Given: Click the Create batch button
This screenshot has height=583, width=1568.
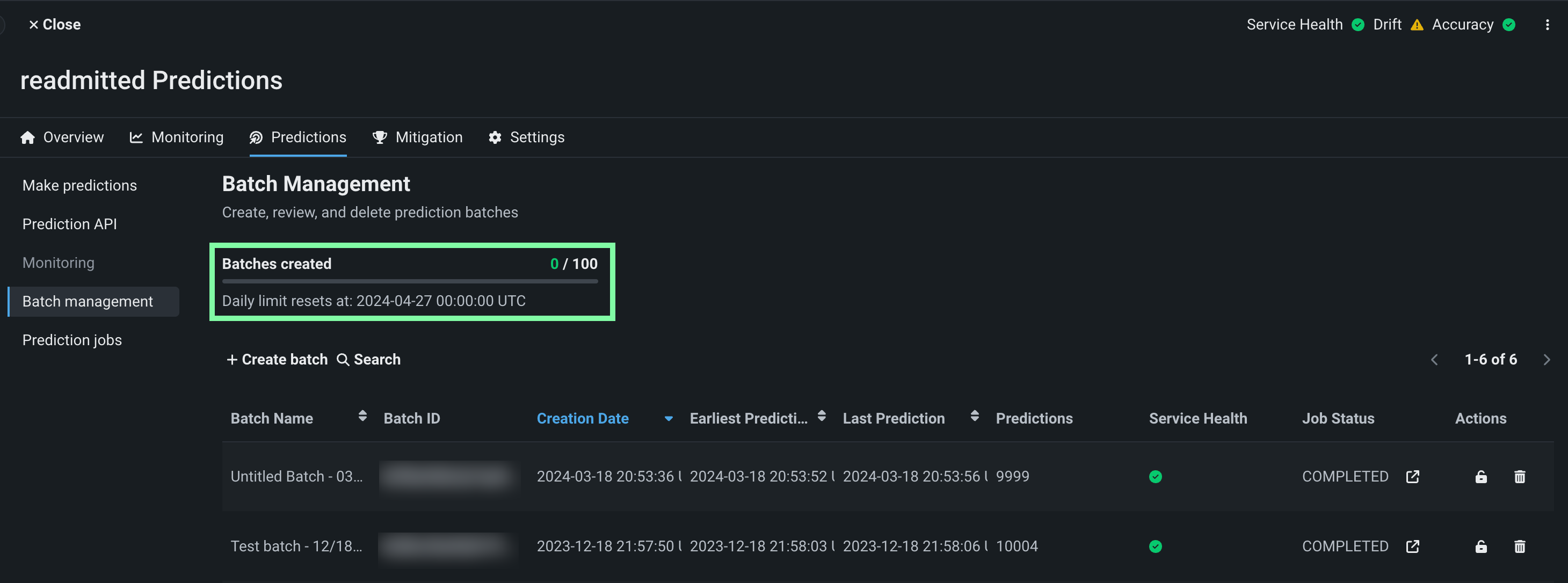Looking at the screenshot, I should [x=277, y=360].
